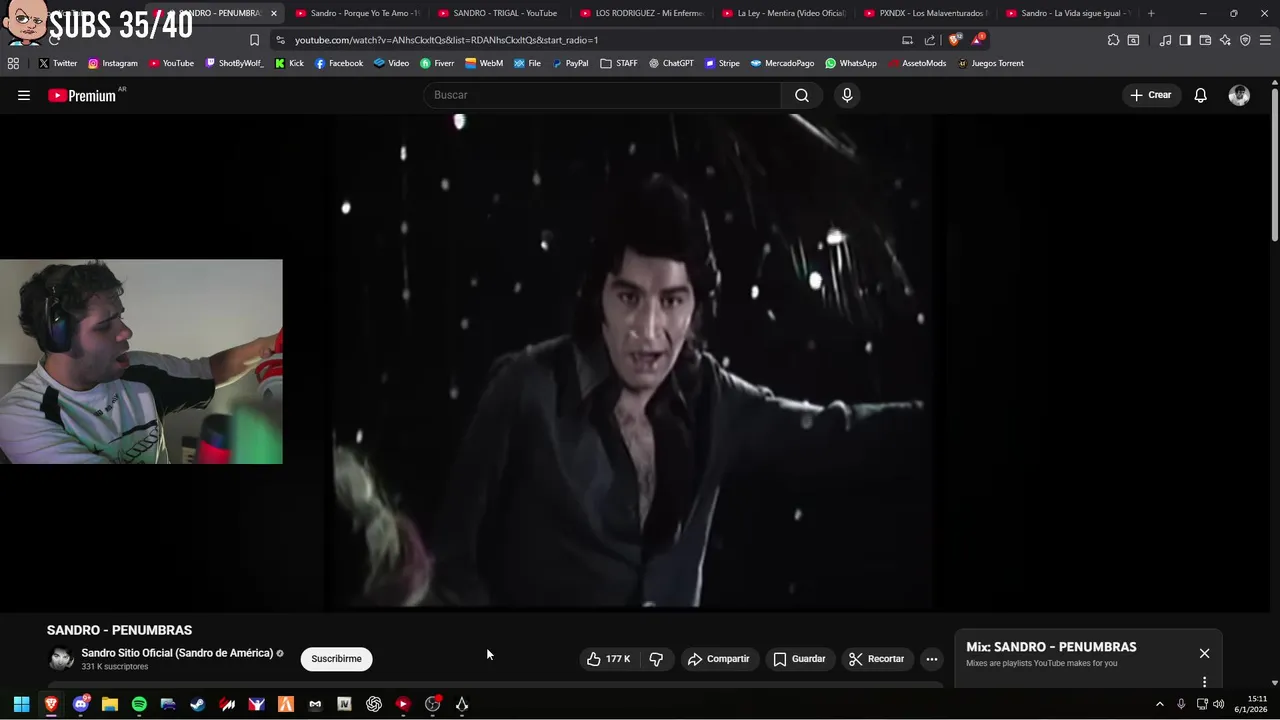Viewport: 1280px width, 720px height.
Task: Open Brave Rewards triangle icon
Action: [978, 40]
